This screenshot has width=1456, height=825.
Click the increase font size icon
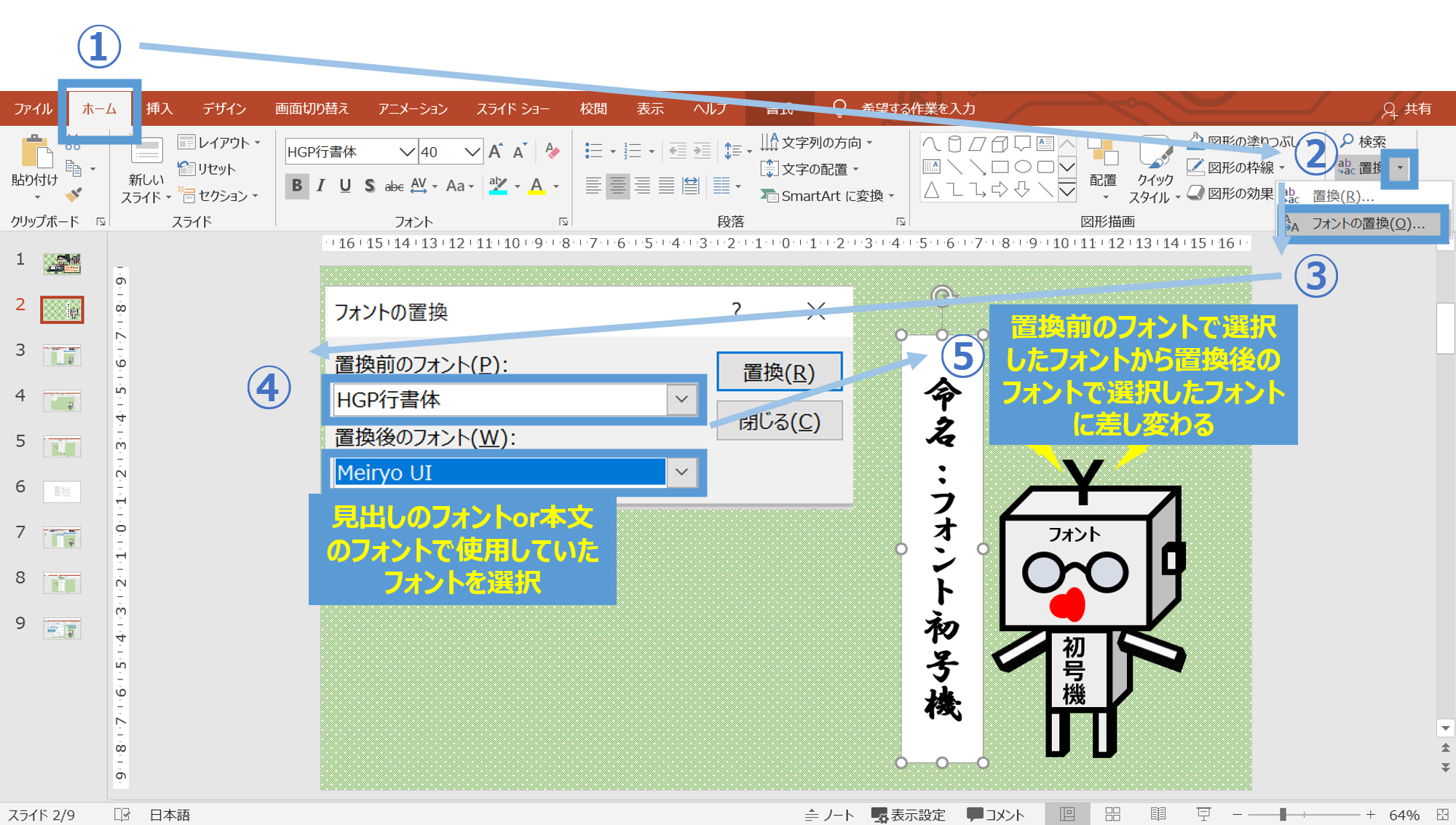tap(496, 151)
